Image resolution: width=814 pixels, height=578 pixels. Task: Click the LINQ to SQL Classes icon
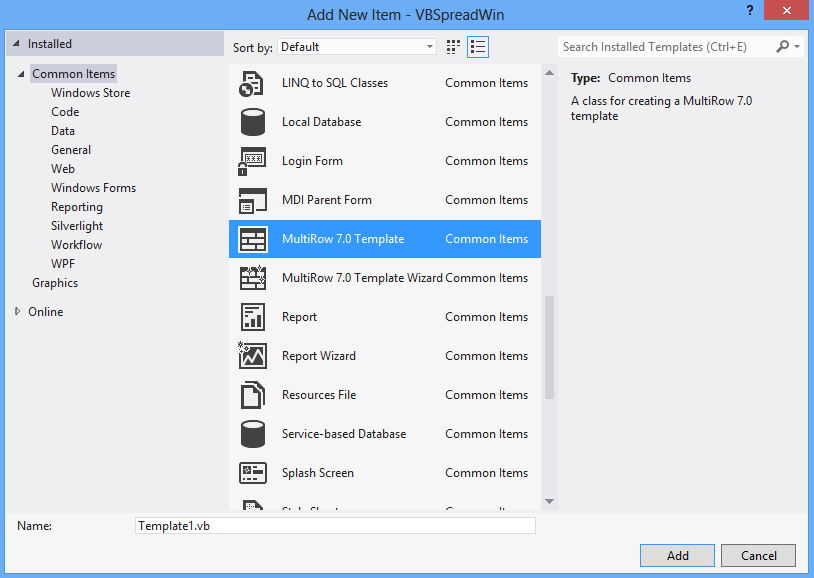point(252,83)
